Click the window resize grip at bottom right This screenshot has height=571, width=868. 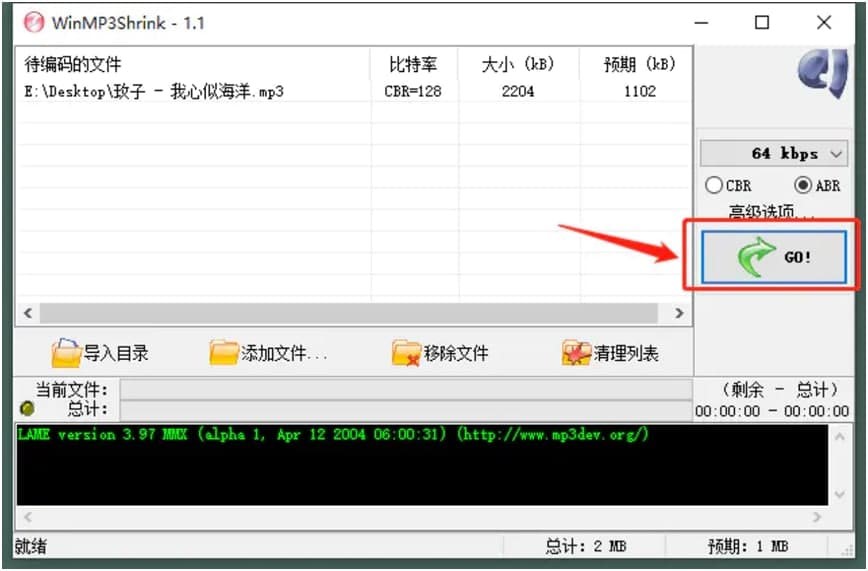pyautogui.click(x=848, y=550)
